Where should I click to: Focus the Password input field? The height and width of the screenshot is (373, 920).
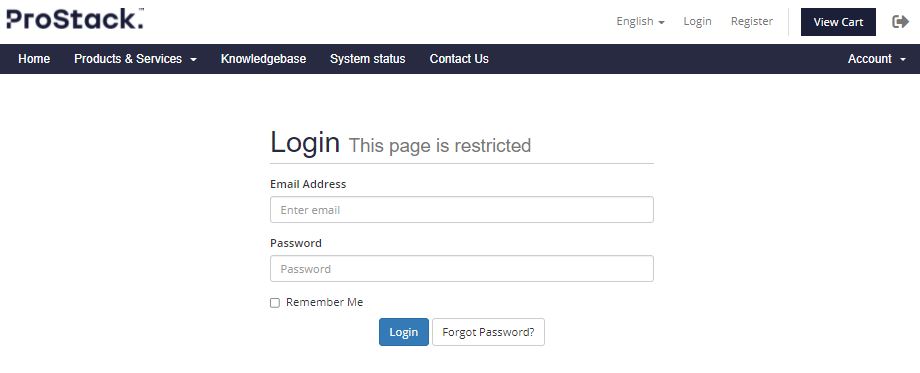(x=462, y=269)
